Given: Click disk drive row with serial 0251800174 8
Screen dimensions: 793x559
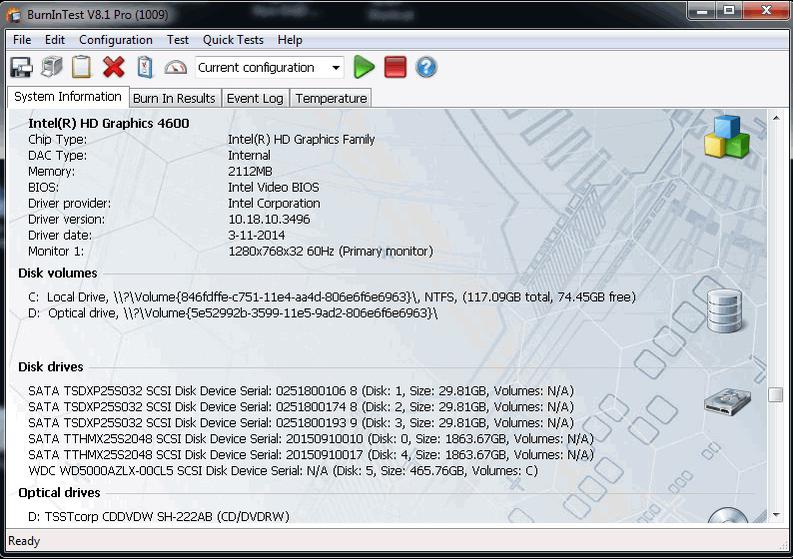Looking at the screenshot, I should pyautogui.click(x=301, y=407).
